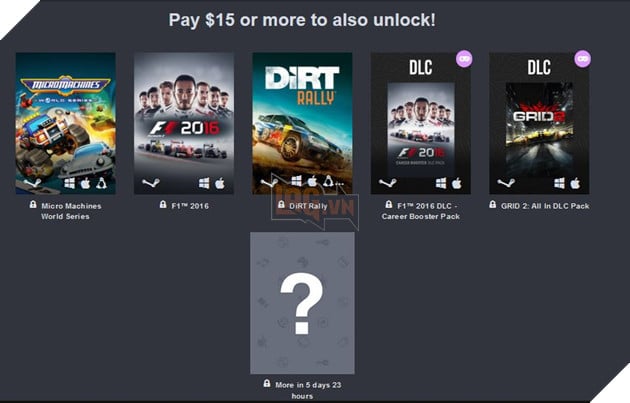Click the F1™ 2016 title link
The height and width of the screenshot is (403, 630).
190,206
